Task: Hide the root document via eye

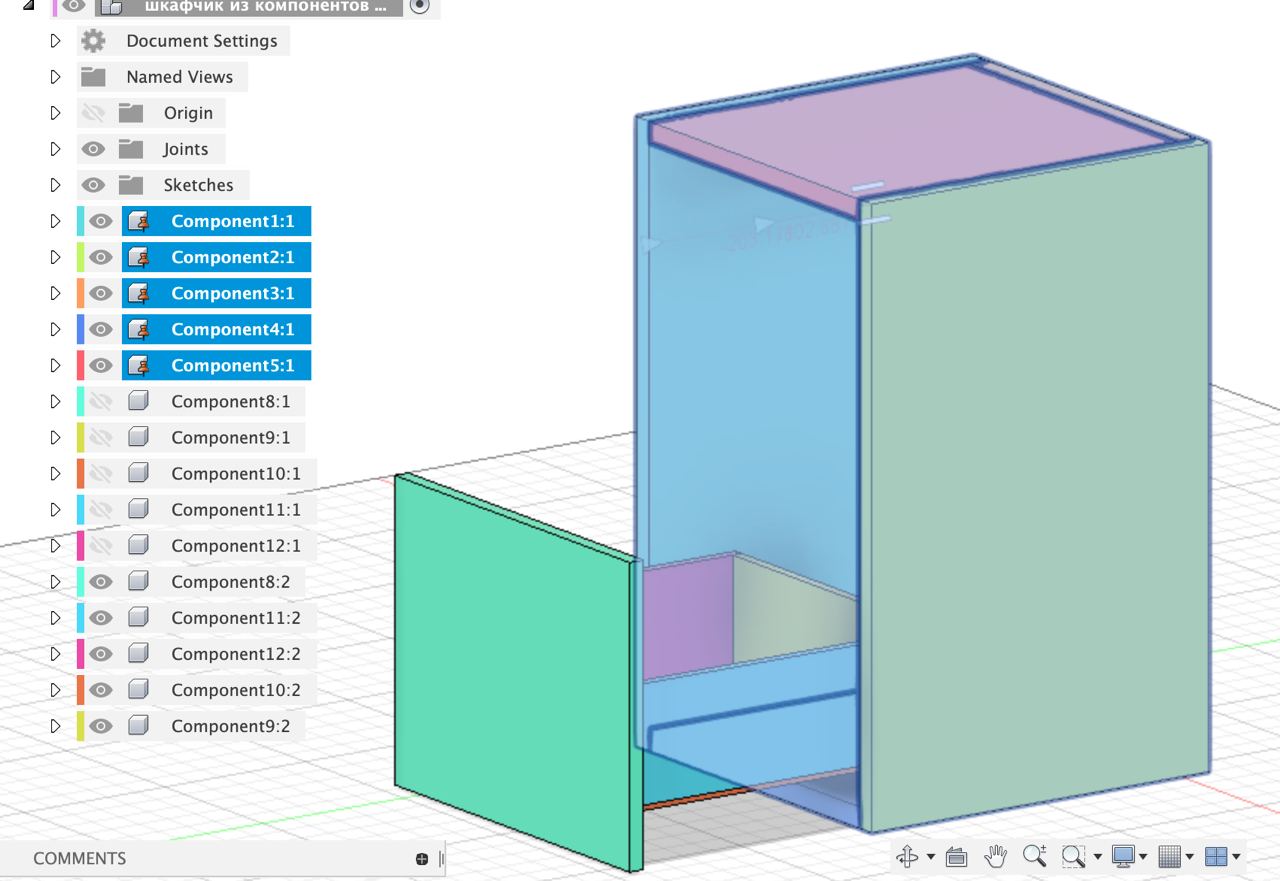Action: coord(73,6)
